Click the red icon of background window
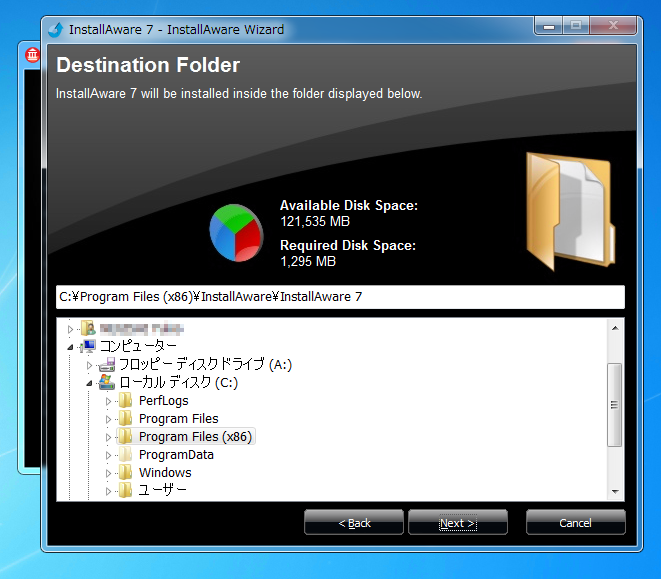The image size is (661, 579). coord(32,55)
